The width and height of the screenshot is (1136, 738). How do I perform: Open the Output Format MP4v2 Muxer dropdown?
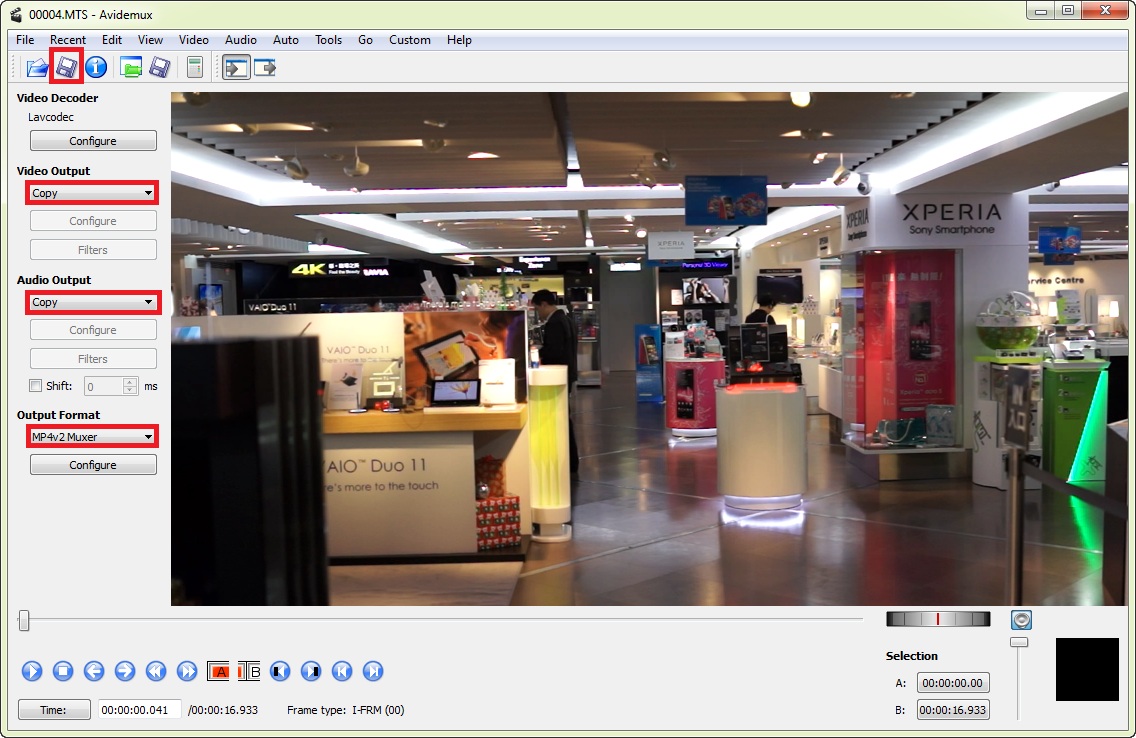[x=92, y=437]
